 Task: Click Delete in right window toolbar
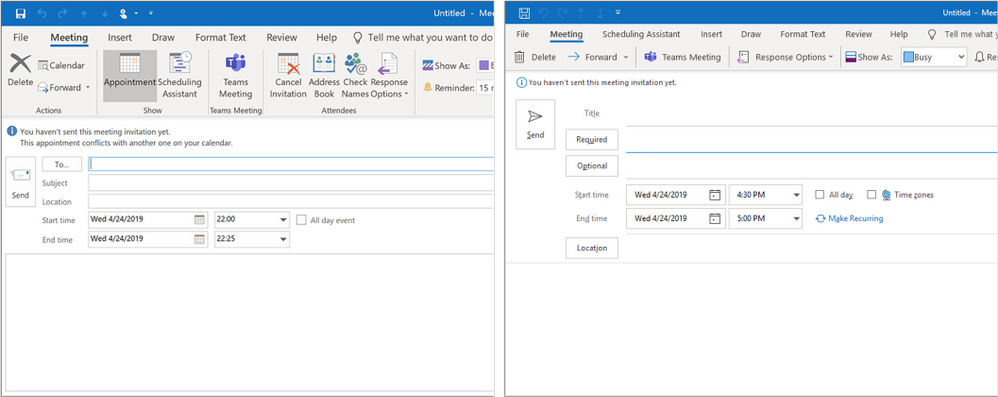535,57
